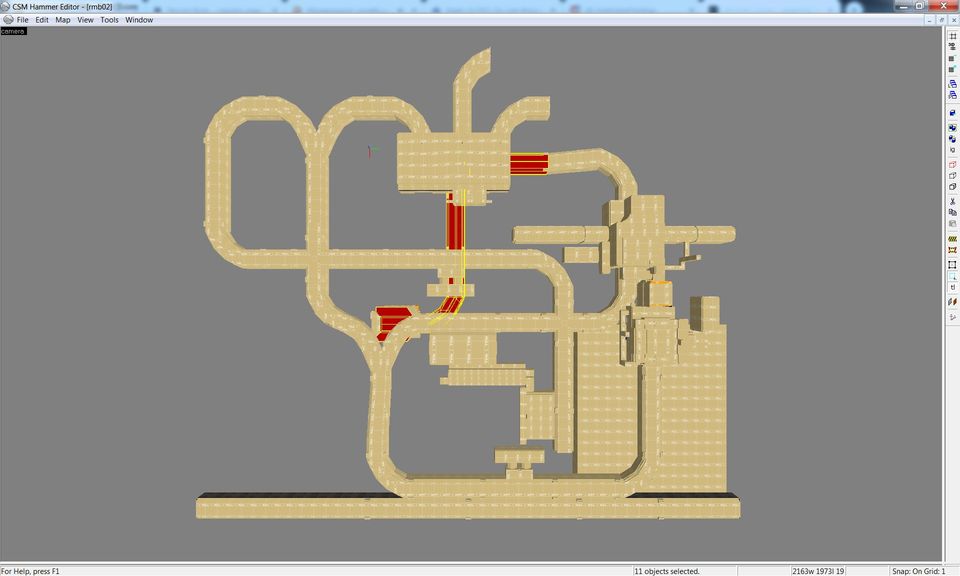Open the Map menu
Screen dimensions: 960x576
[63, 20]
